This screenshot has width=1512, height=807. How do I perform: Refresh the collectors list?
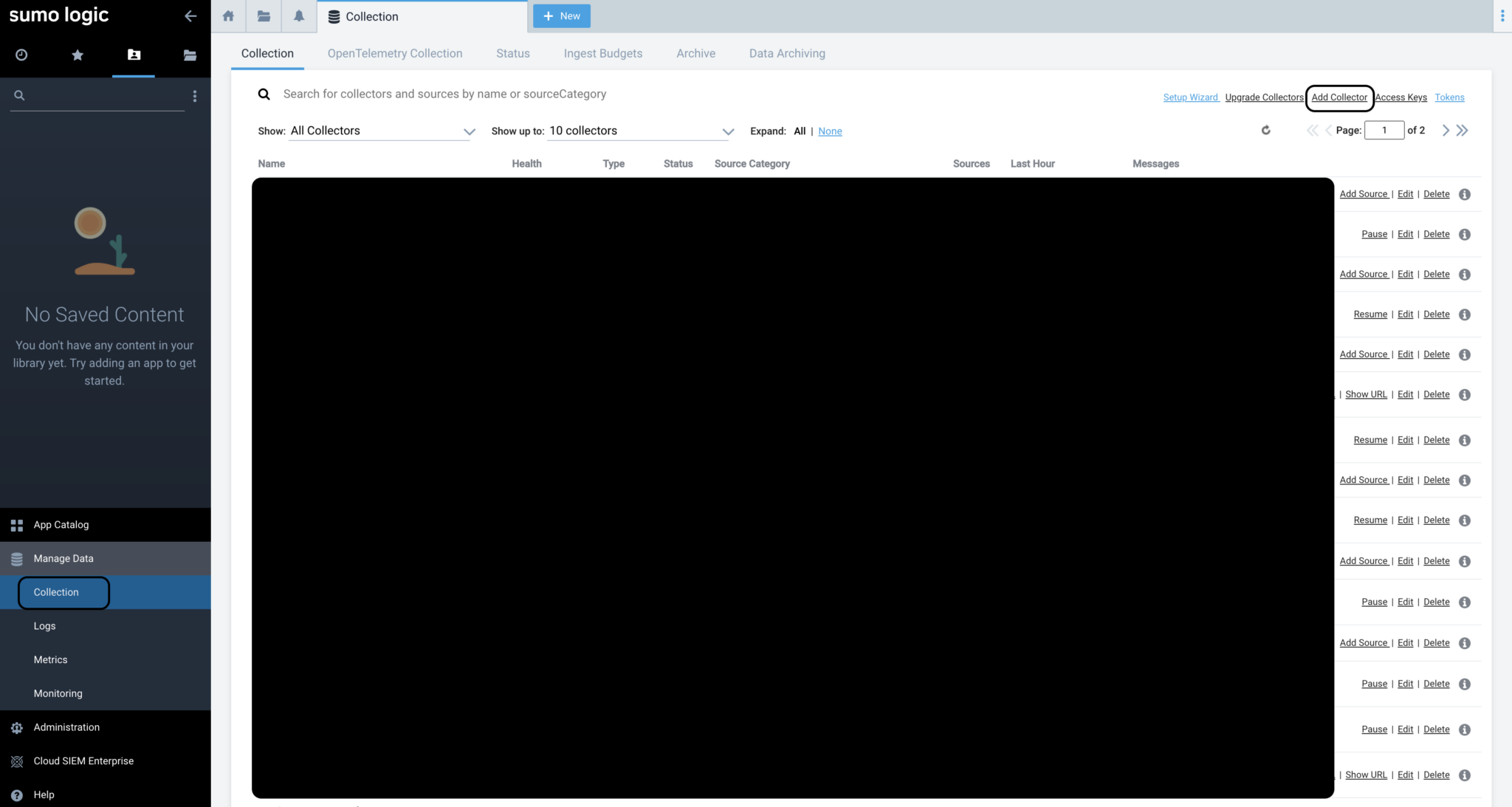click(1265, 131)
